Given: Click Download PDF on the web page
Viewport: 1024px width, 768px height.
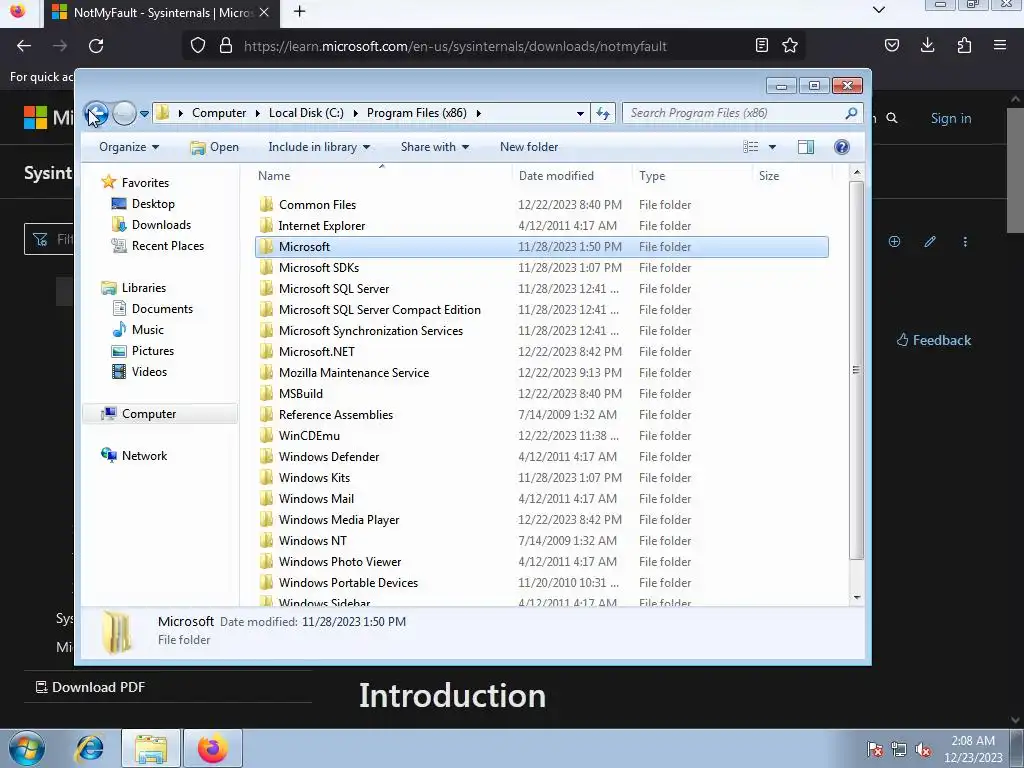Looking at the screenshot, I should point(91,687).
